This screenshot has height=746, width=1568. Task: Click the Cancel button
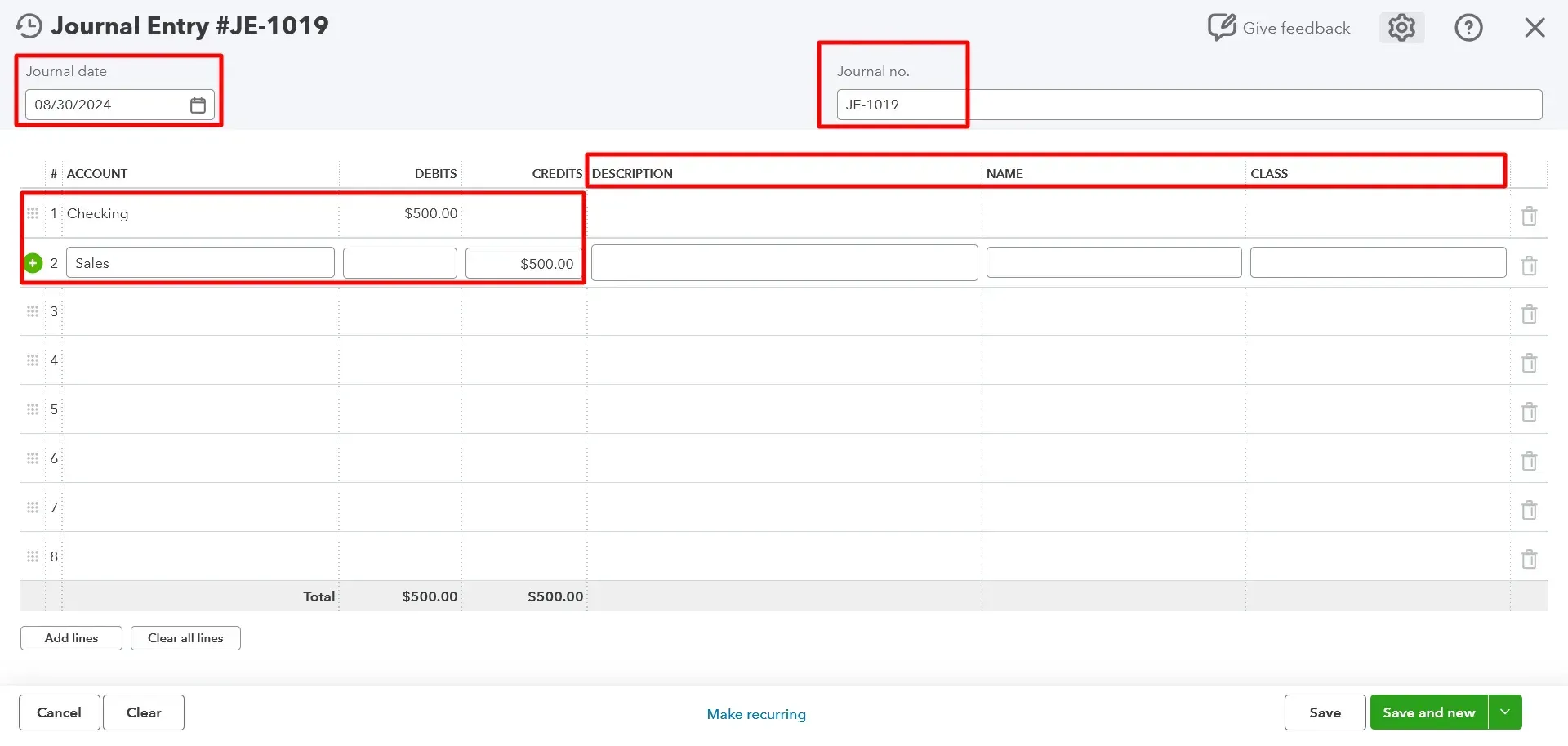[x=60, y=712]
